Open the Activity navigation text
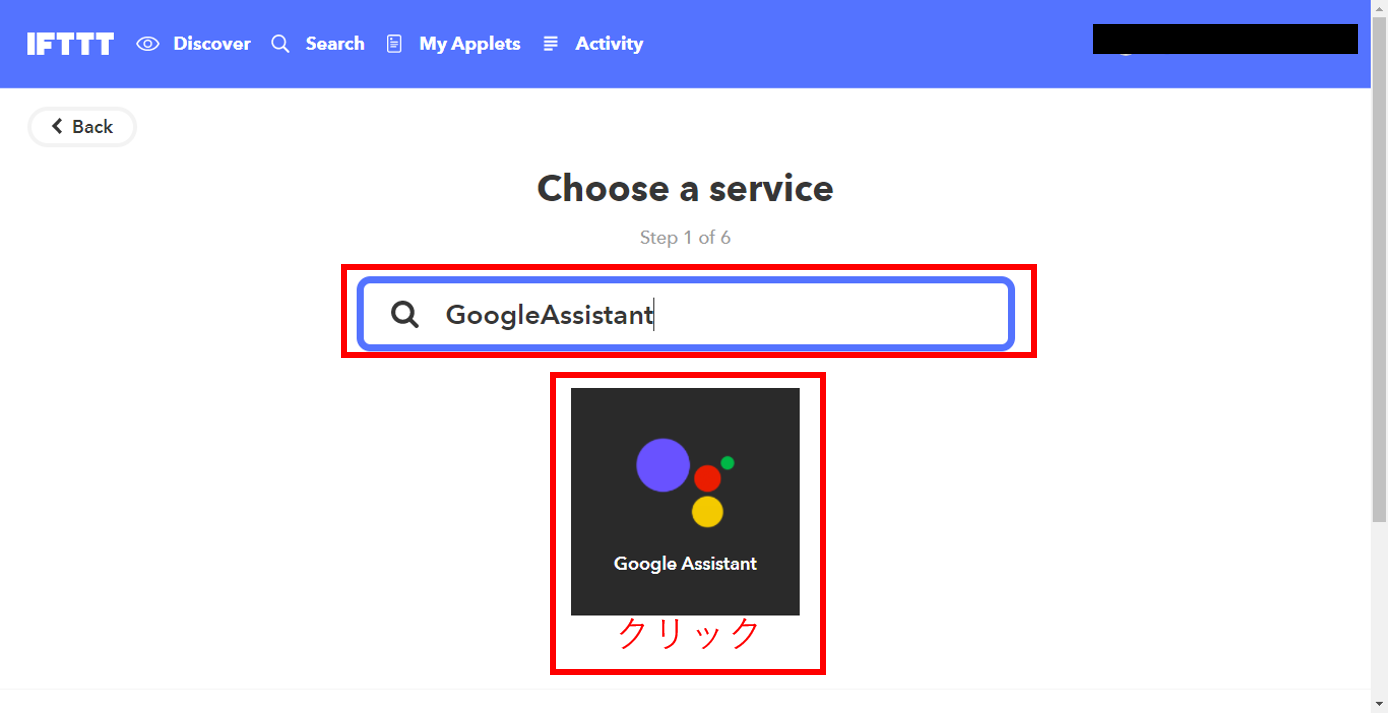This screenshot has height=713, width=1388. (609, 44)
